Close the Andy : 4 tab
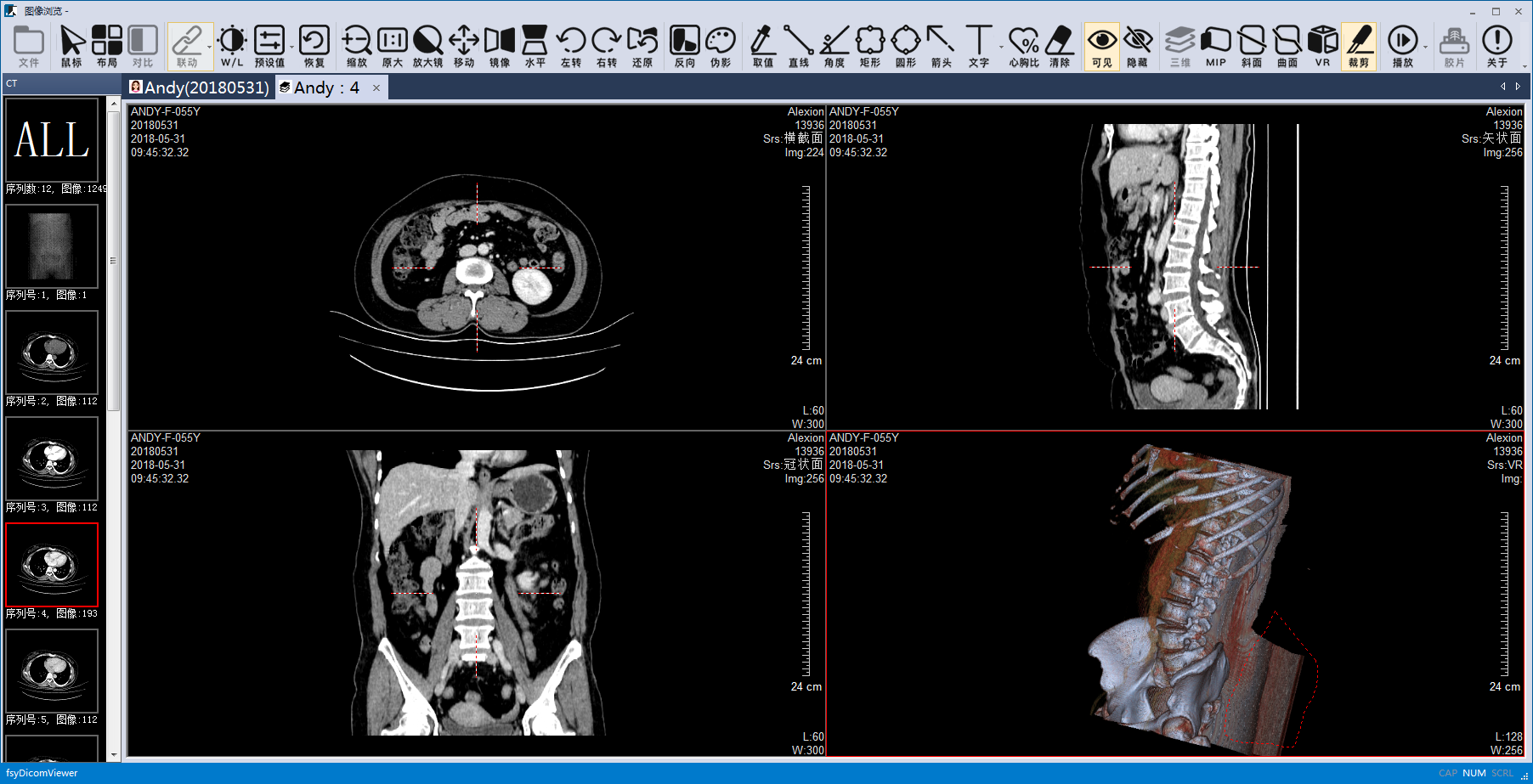This screenshot has height=784, width=1533. [x=376, y=87]
